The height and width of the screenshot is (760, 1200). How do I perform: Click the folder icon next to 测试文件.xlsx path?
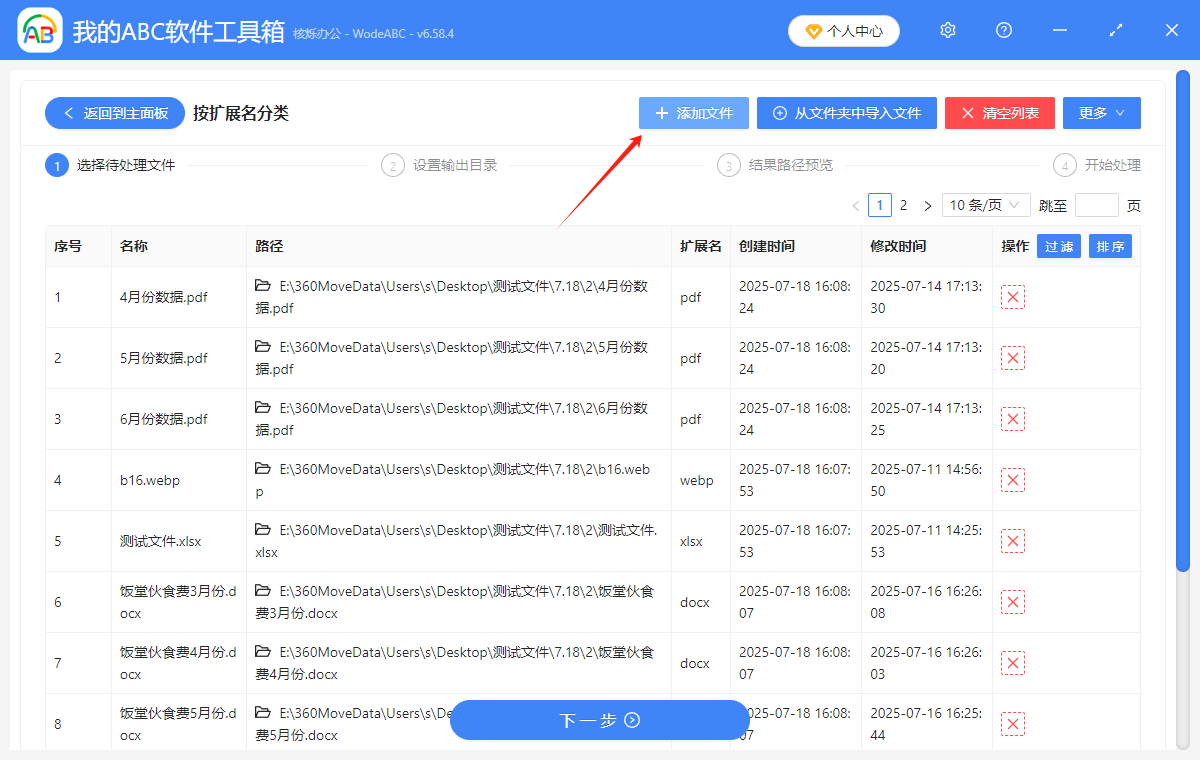tap(264, 530)
